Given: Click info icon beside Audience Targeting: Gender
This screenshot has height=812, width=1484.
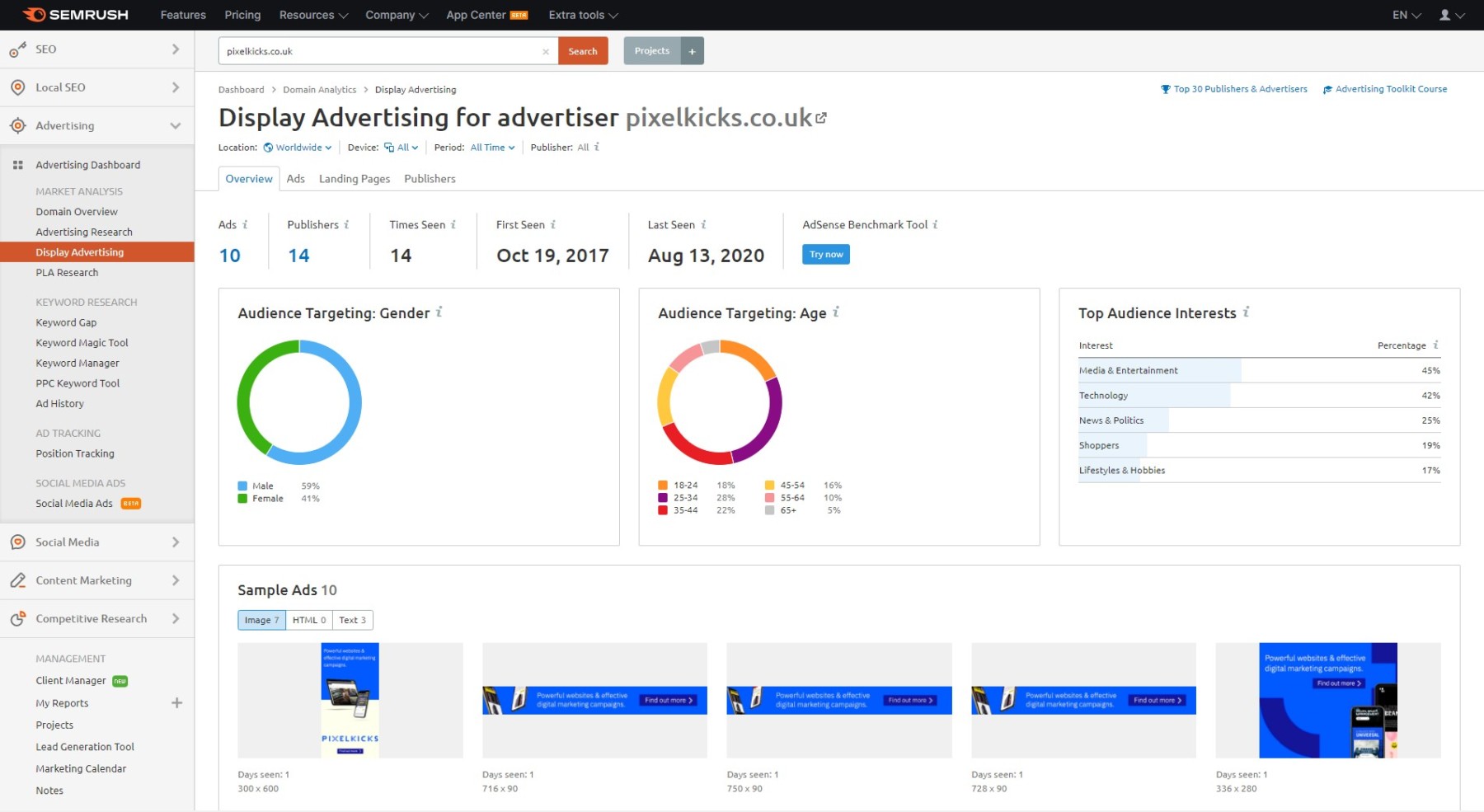Looking at the screenshot, I should [x=439, y=312].
